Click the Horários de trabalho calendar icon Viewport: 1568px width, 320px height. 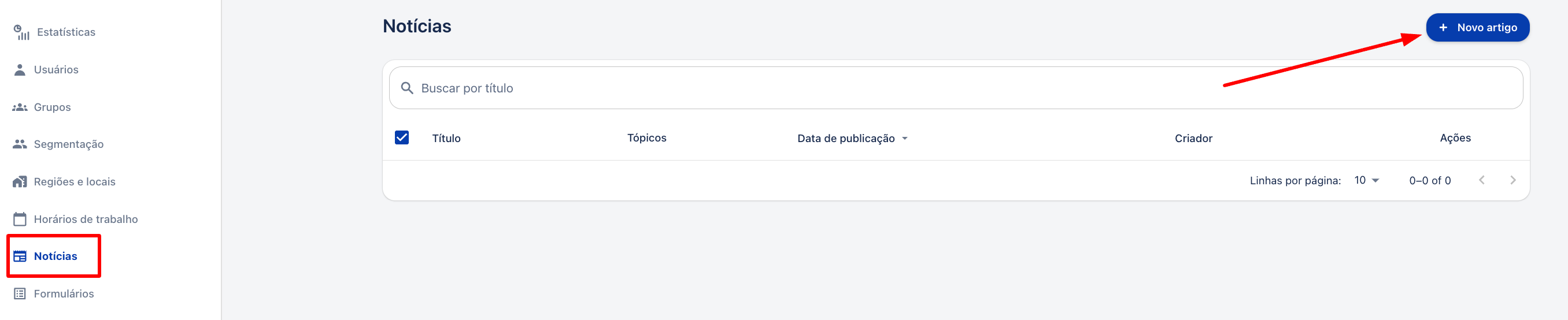click(x=20, y=219)
